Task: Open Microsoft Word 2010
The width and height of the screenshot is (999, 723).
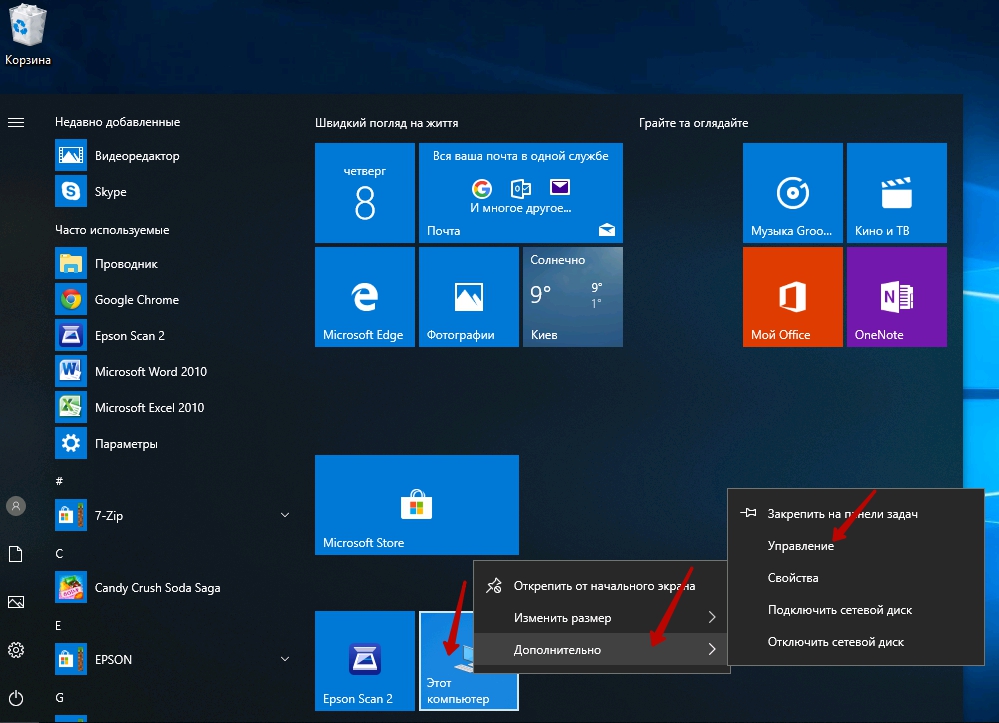Action: [x=150, y=372]
